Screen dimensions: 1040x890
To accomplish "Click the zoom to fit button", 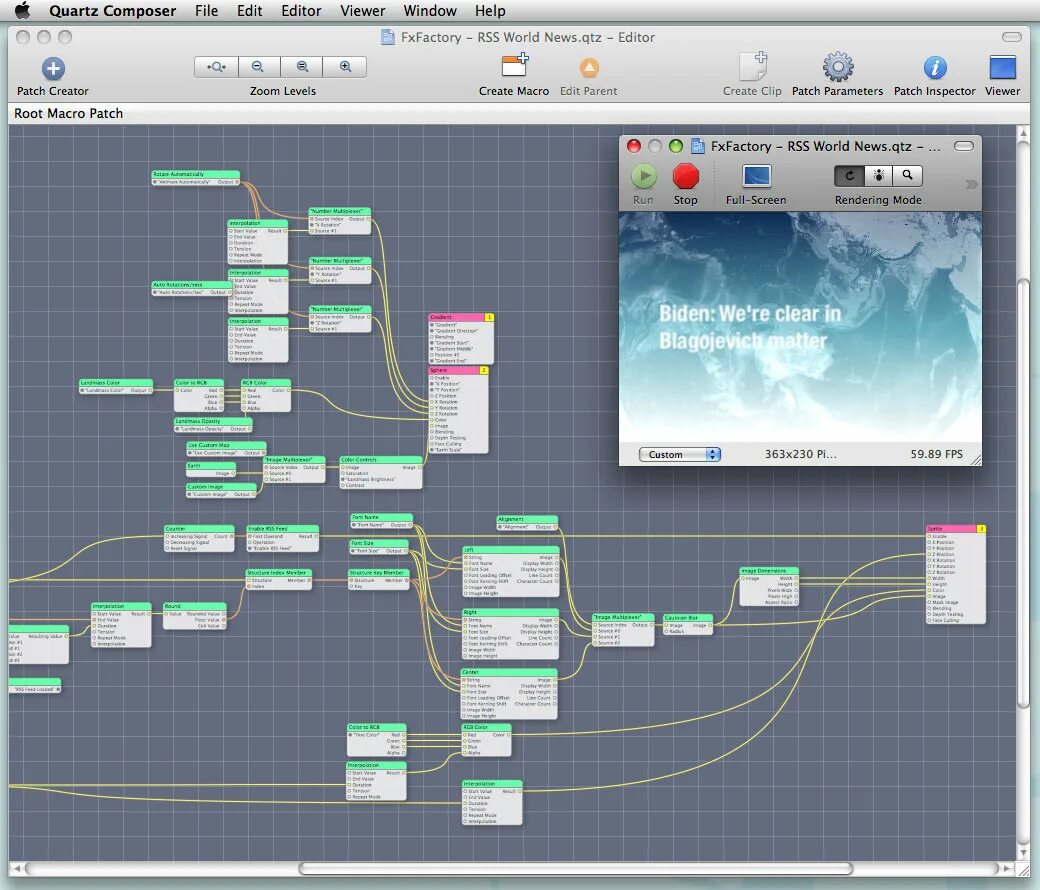I will pos(216,67).
